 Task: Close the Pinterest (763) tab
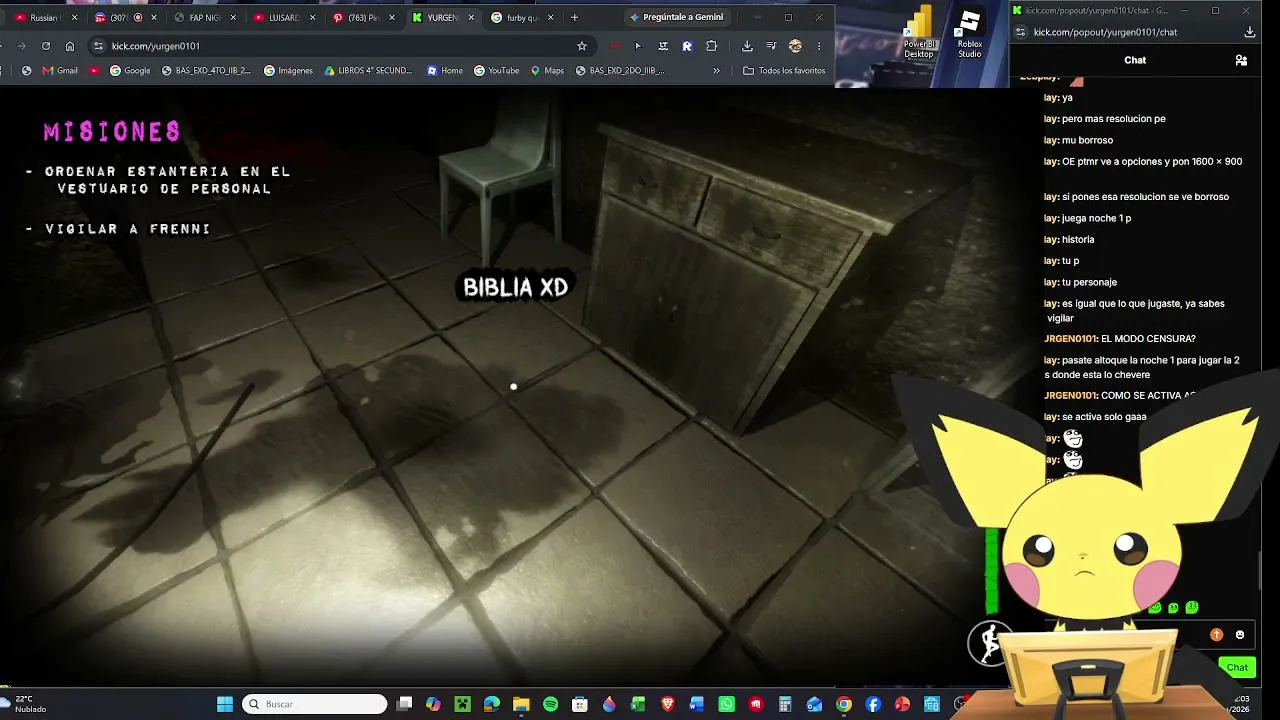point(391,17)
